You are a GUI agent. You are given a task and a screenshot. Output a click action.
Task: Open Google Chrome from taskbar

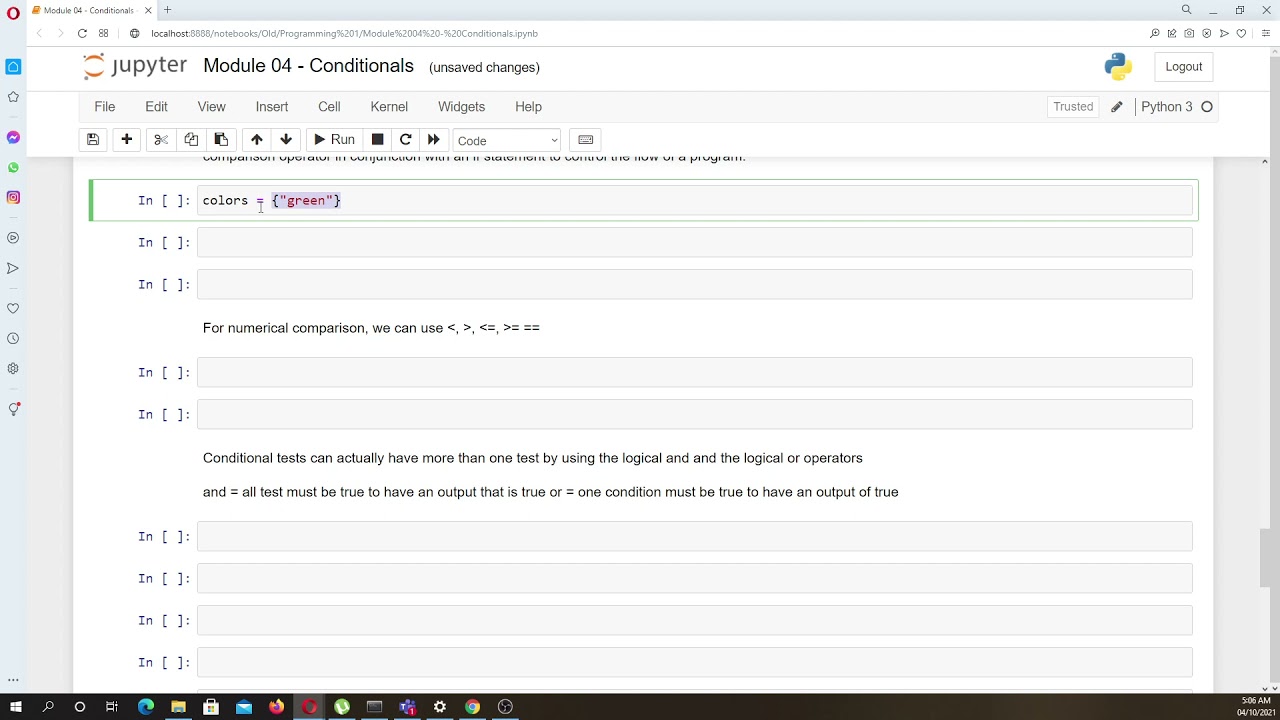point(472,707)
